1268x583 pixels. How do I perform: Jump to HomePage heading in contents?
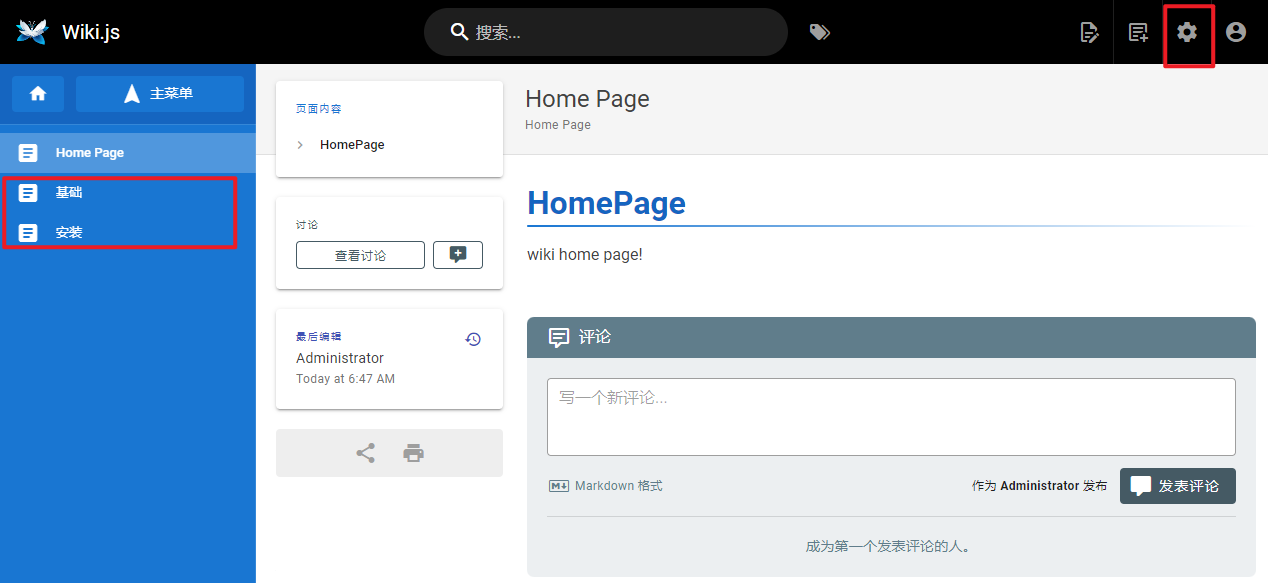click(352, 145)
